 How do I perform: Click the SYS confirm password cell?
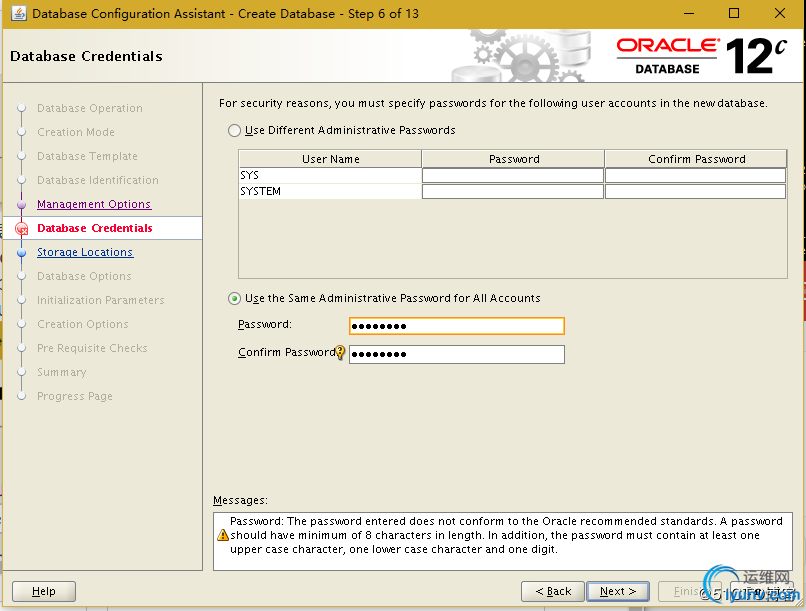(x=695, y=176)
